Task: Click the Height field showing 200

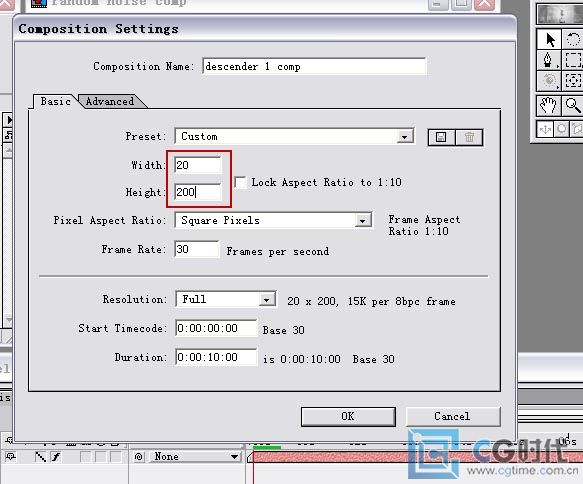Action: [x=197, y=192]
